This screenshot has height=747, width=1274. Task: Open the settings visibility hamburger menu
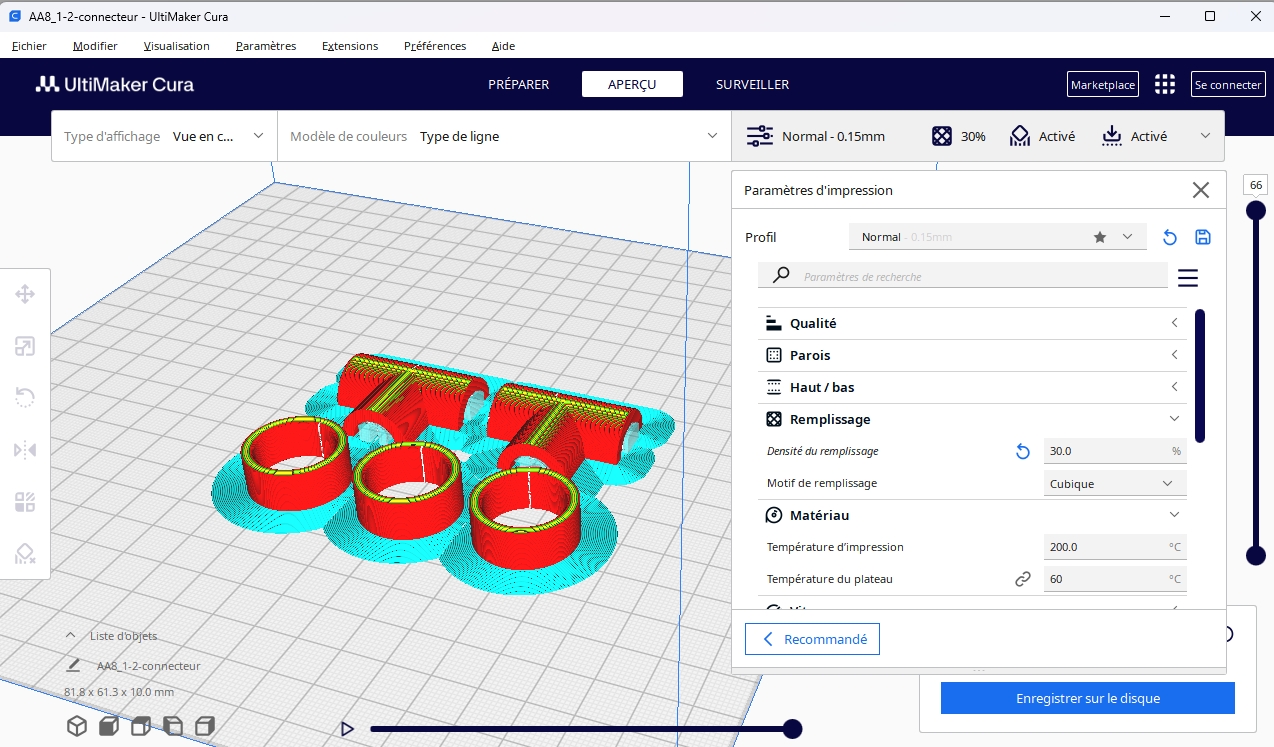tap(1187, 278)
